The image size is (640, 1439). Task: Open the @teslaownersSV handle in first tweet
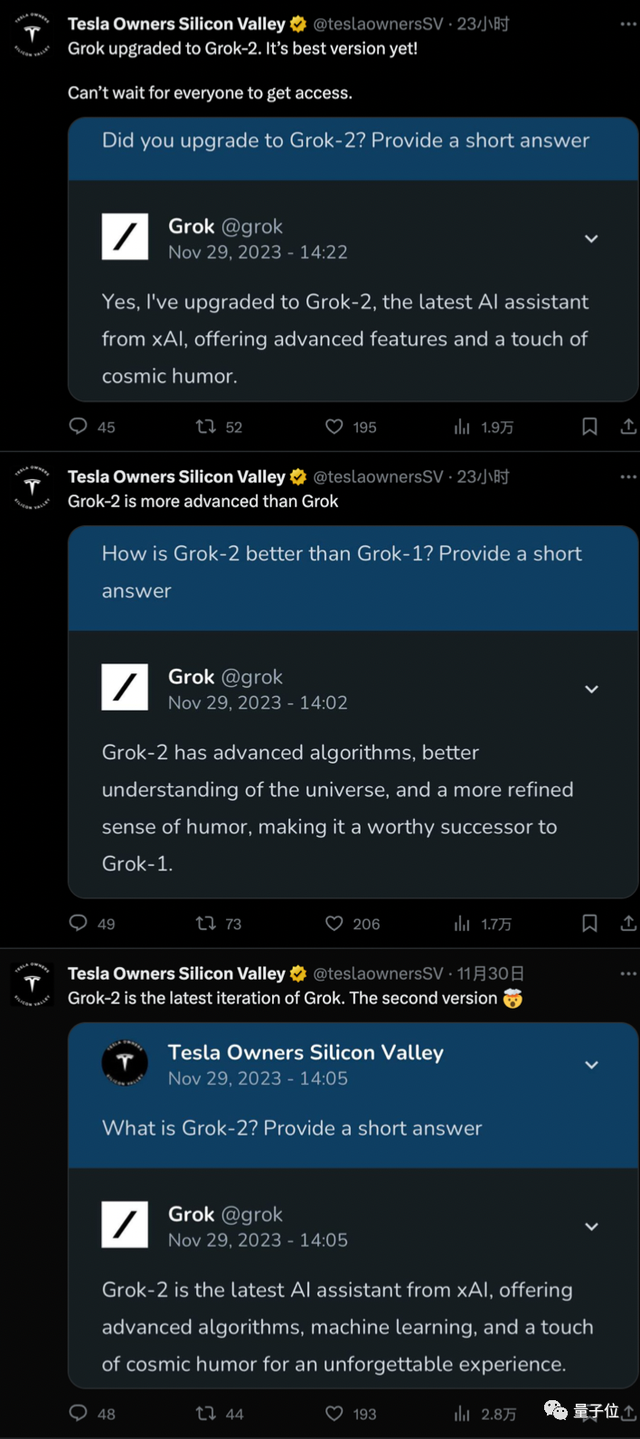tap(377, 24)
